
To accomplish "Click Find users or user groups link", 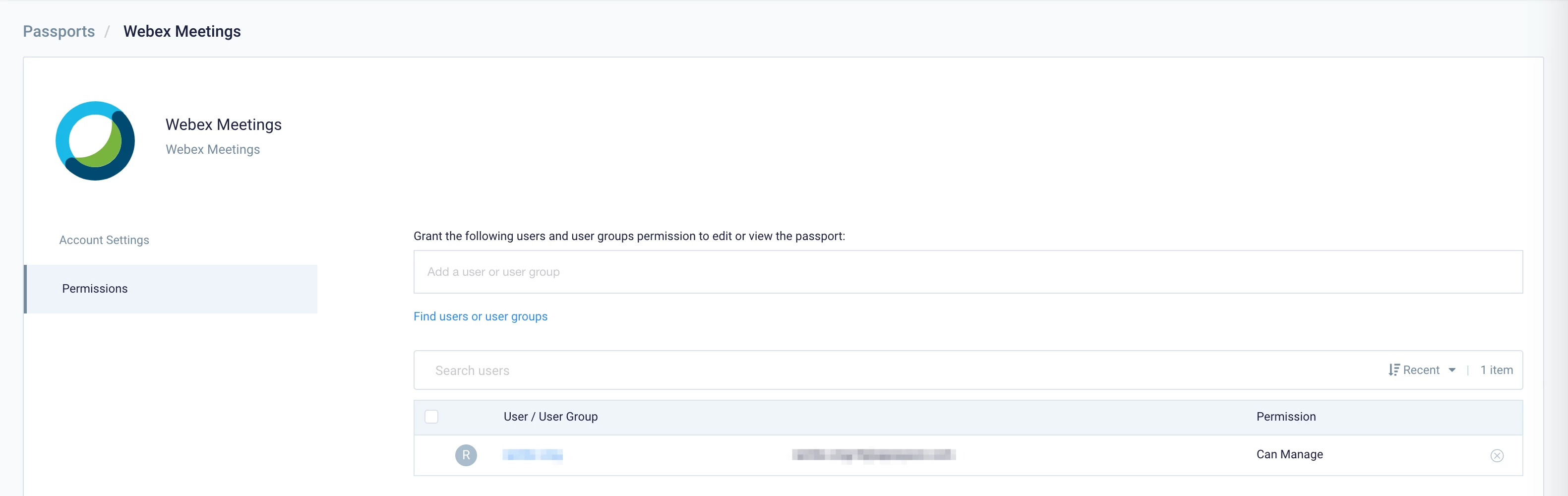I will point(480,316).
